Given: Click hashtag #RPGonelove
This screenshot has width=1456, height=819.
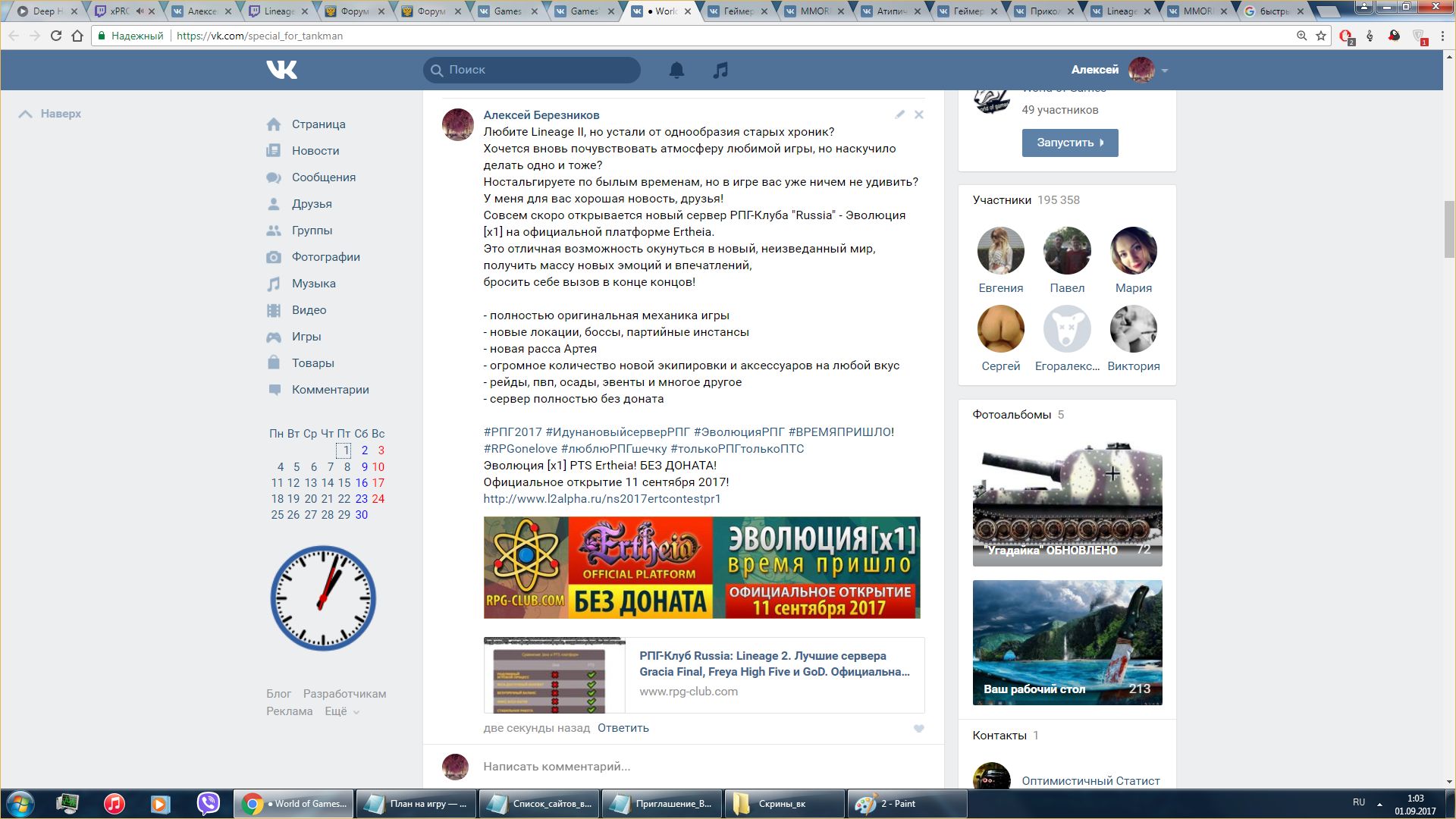Looking at the screenshot, I should tap(520, 449).
